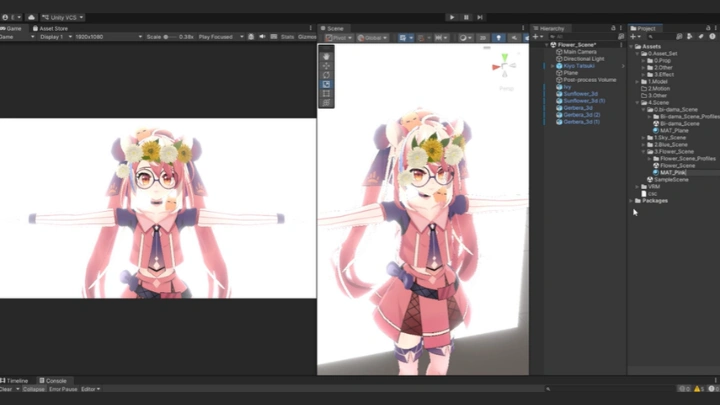Image resolution: width=720 pixels, height=405 pixels.
Task: Open the Unity VCS dropdown
Action: coord(62,17)
